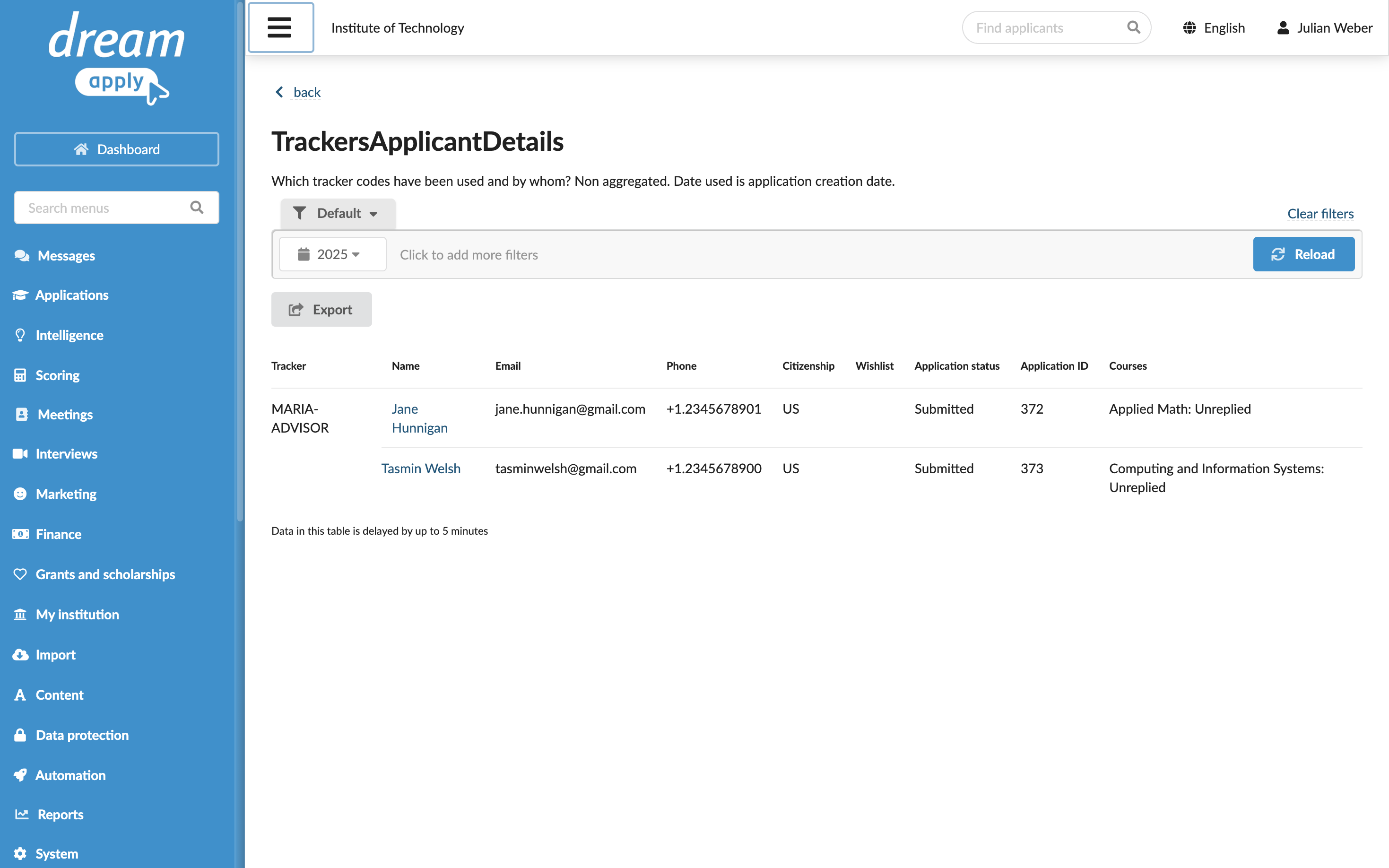Viewport: 1389px width, 868px height.
Task: Click the user profile icon
Action: click(x=1283, y=27)
